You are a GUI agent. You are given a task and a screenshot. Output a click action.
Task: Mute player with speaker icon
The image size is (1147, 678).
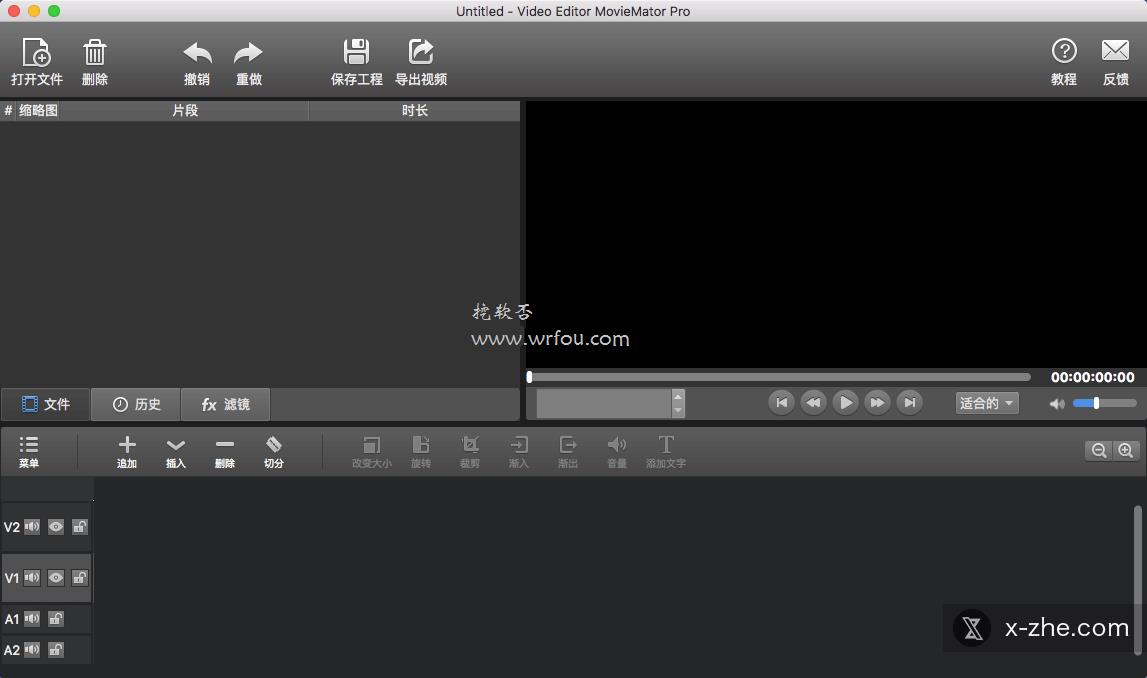[x=1056, y=404]
